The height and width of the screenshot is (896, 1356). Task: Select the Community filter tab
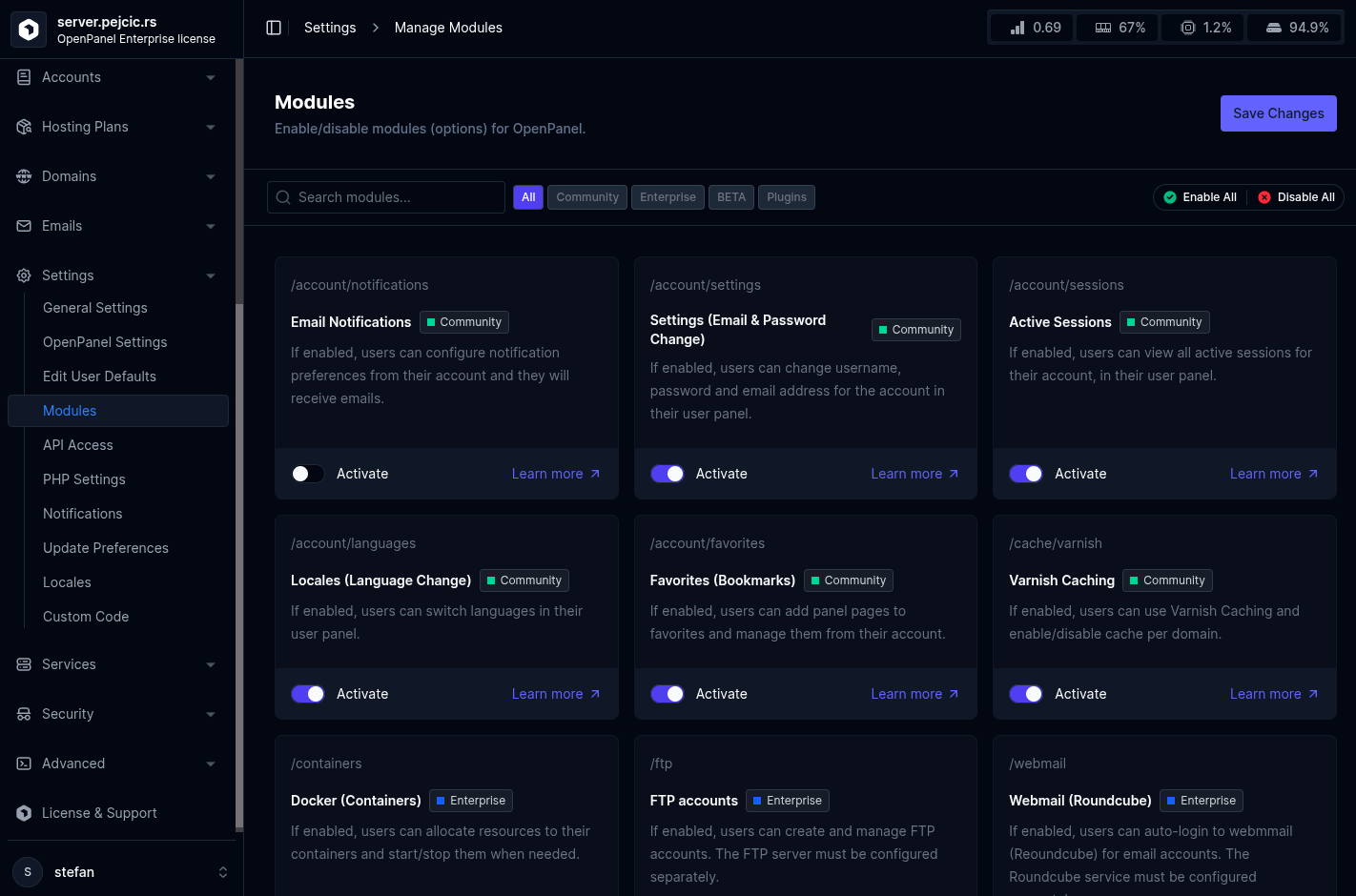[587, 197]
